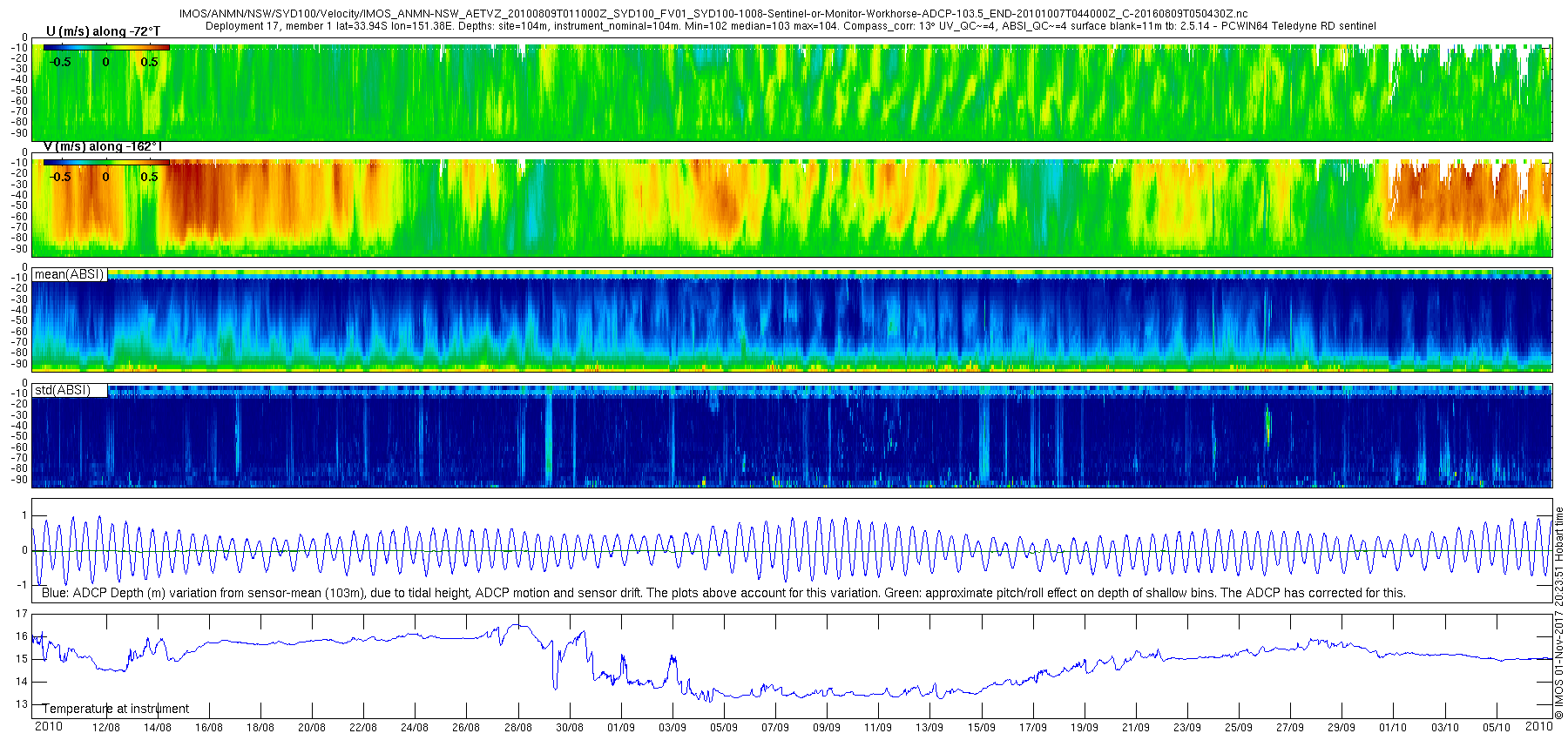Click the 20/08 date tick label
Image resolution: width=1568 pixels, height=740 pixels.
tap(312, 728)
